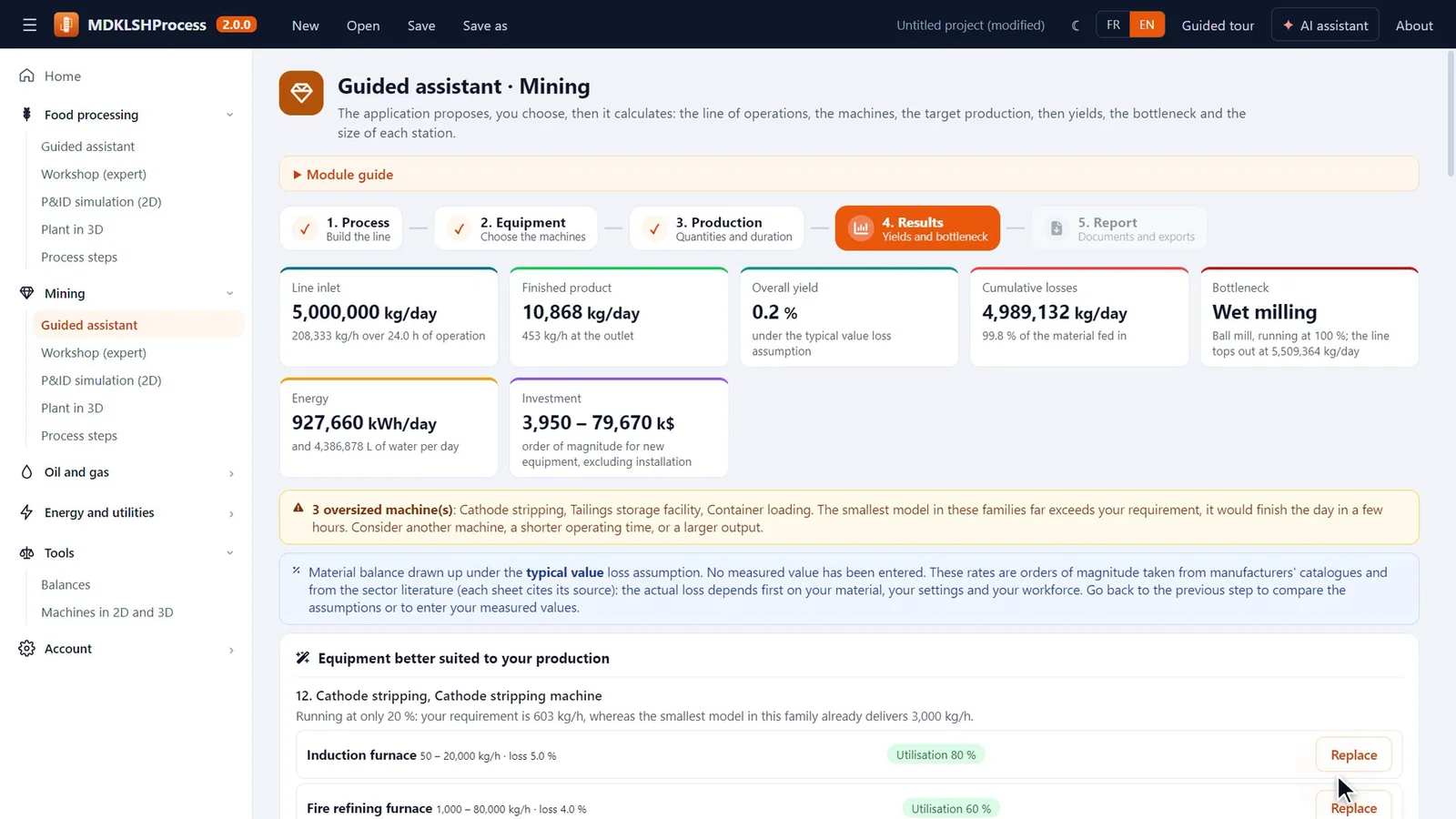Expand the Account section chevron

[231, 650]
